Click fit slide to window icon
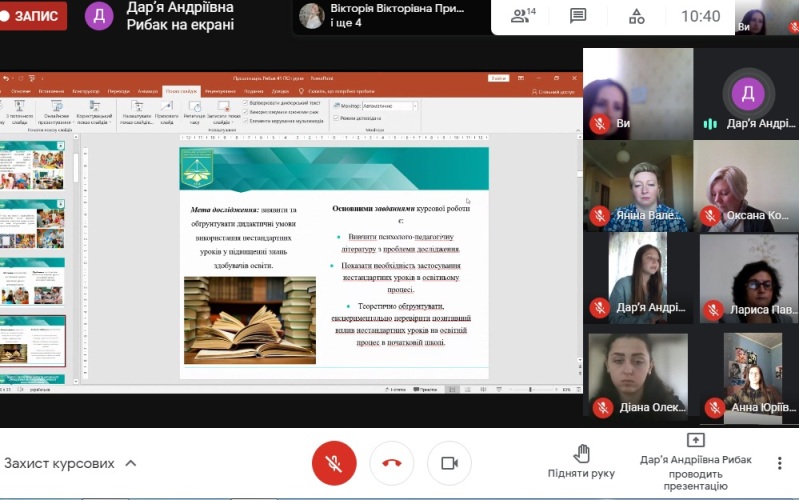 [578, 389]
